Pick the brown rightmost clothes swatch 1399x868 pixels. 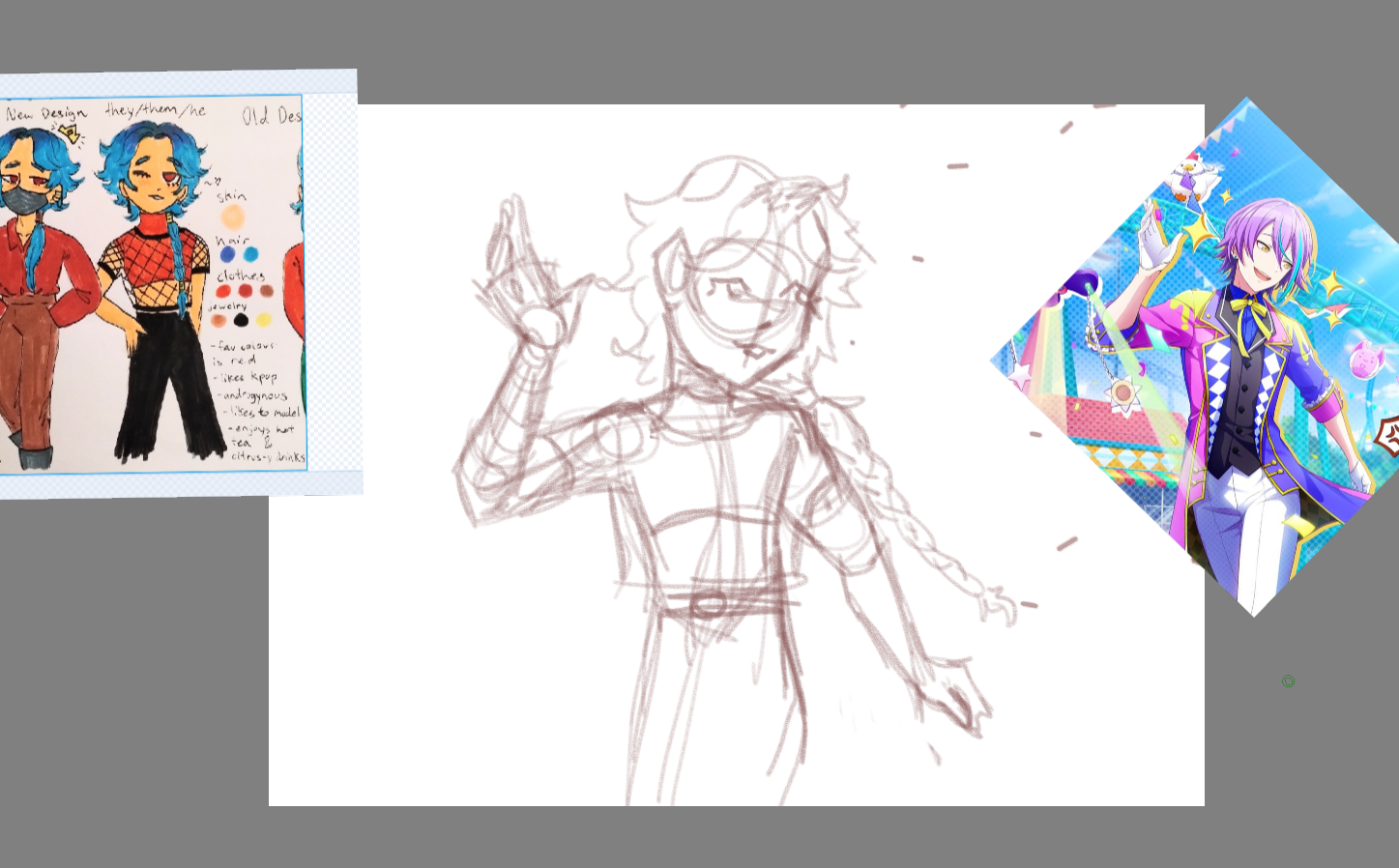266,291
